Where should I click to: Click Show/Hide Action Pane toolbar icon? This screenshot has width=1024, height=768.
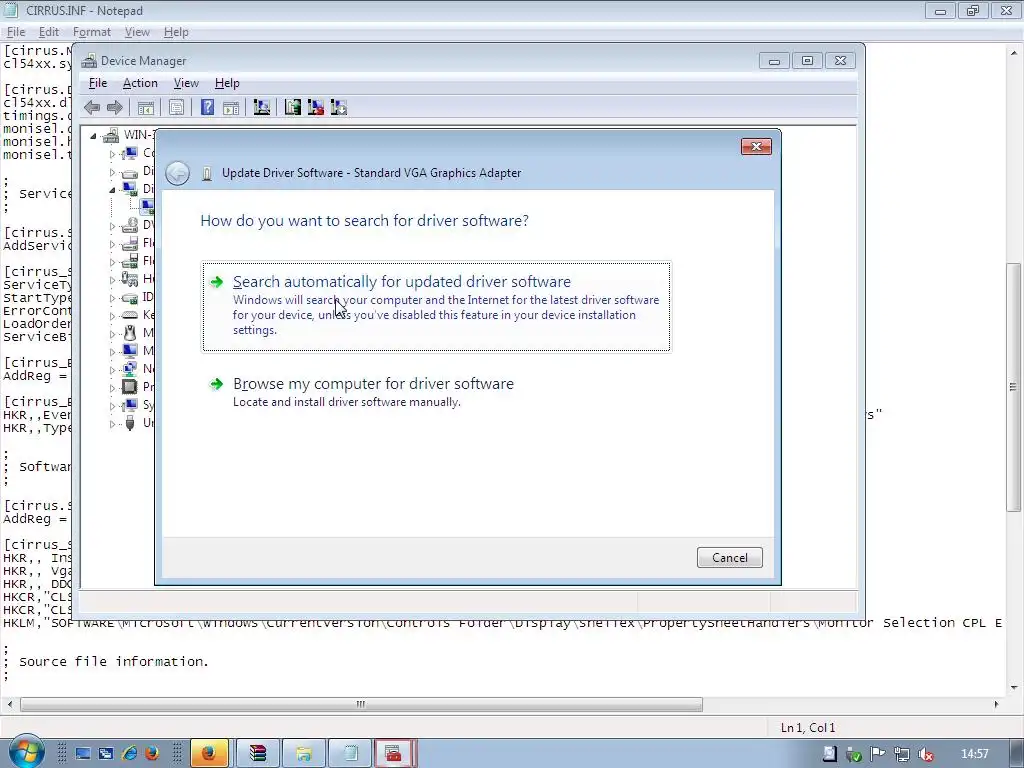(231, 108)
